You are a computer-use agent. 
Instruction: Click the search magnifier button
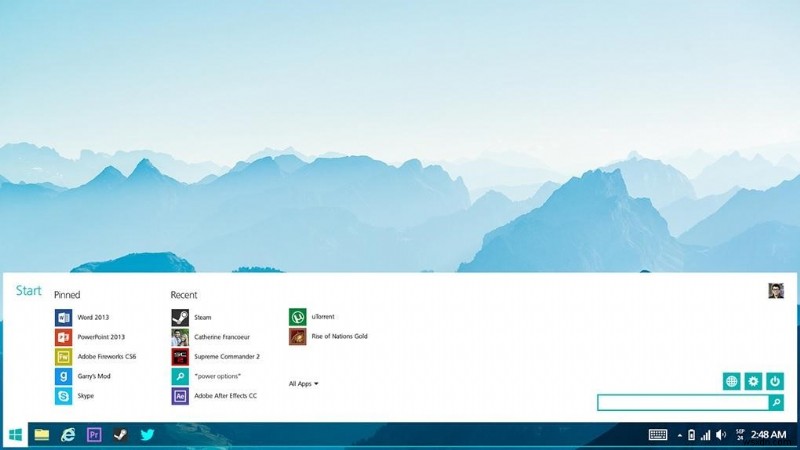click(x=776, y=403)
